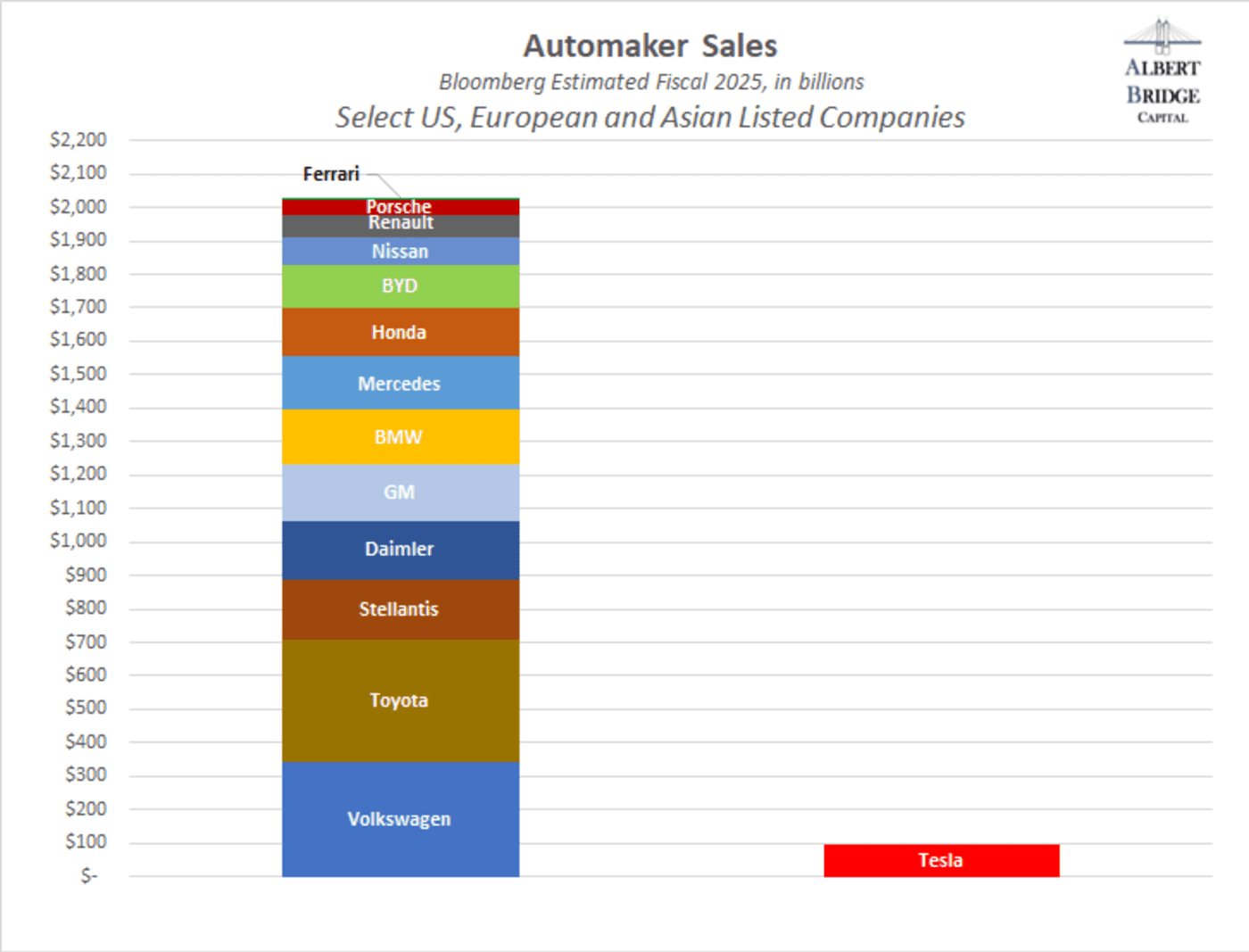The image size is (1249, 952).
Task: Select the Toyota bar segment
Action: click(x=400, y=700)
